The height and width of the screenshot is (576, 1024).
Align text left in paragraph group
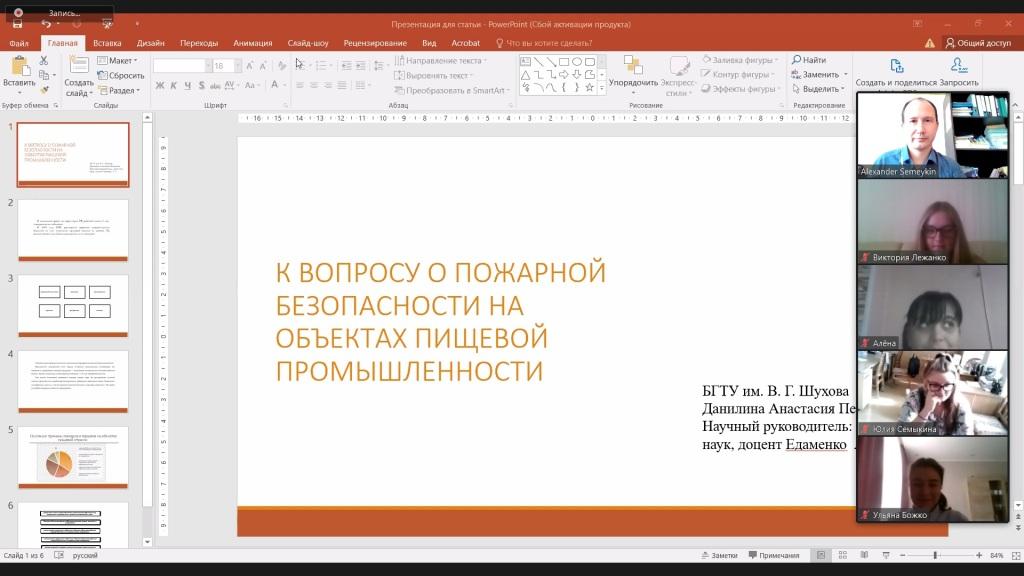coord(299,86)
